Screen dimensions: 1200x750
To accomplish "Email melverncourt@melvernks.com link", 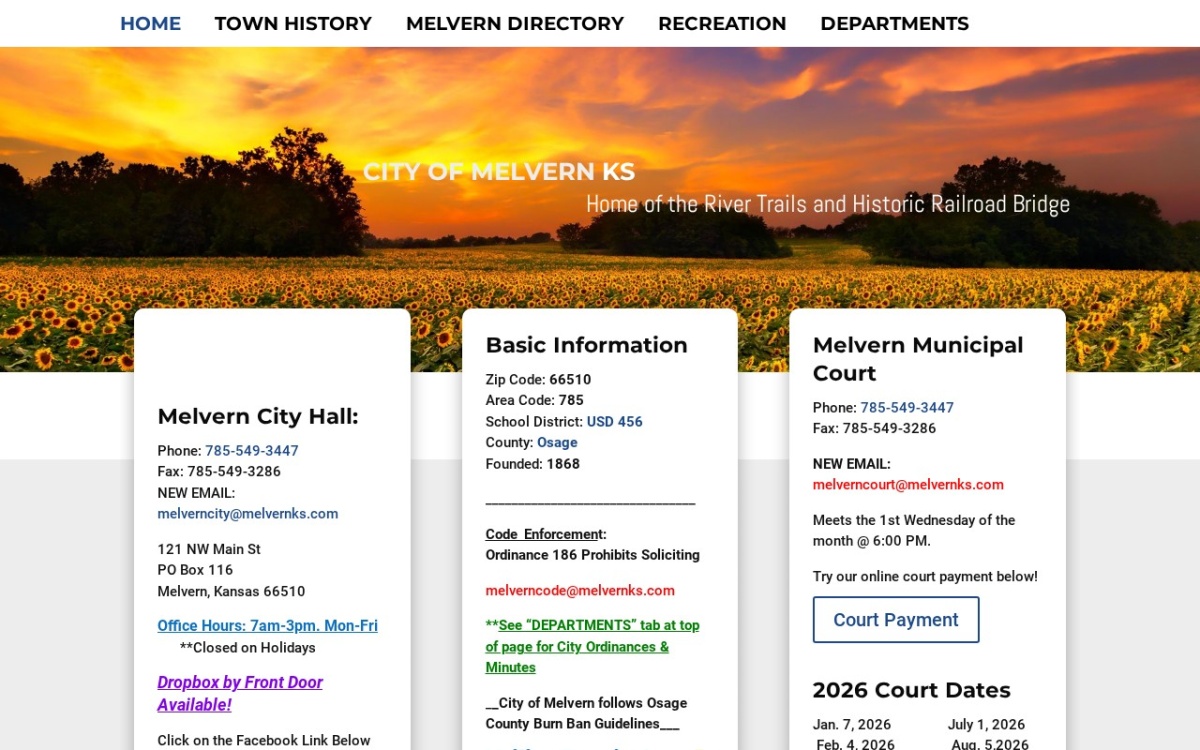I will [908, 485].
